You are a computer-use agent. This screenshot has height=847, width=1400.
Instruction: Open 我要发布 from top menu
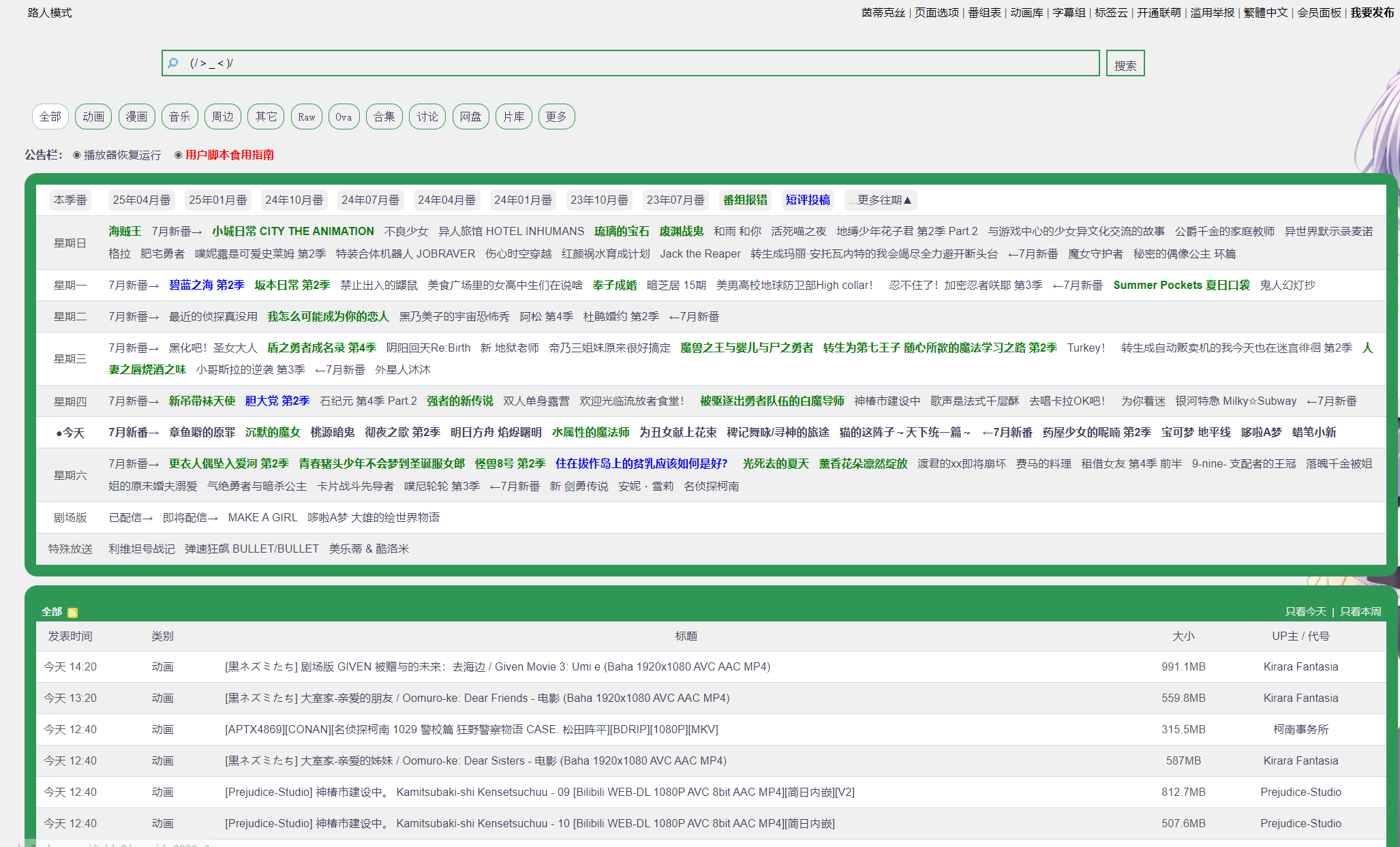click(1371, 13)
